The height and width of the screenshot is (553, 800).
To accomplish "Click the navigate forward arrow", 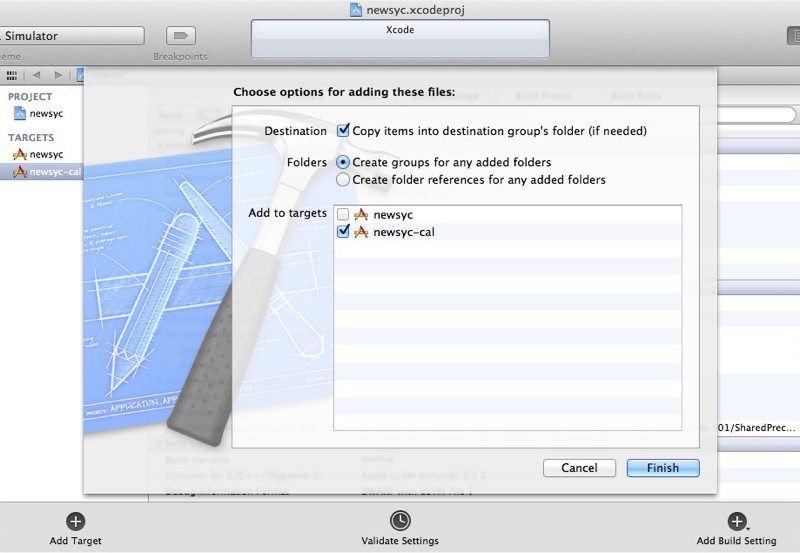I will pos(59,75).
